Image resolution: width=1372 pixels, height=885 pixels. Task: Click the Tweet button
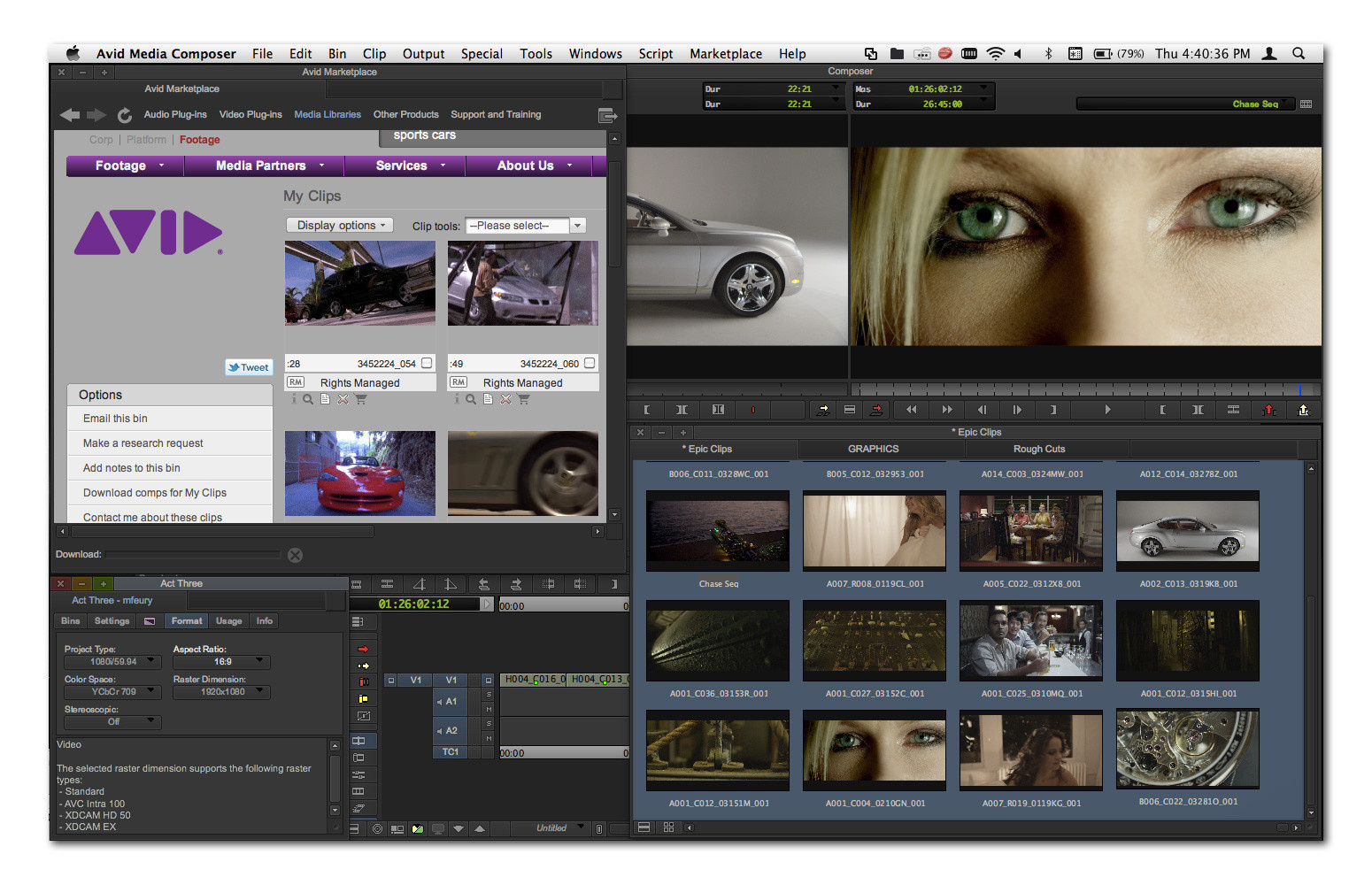pyautogui.click(x=249, y=367)
